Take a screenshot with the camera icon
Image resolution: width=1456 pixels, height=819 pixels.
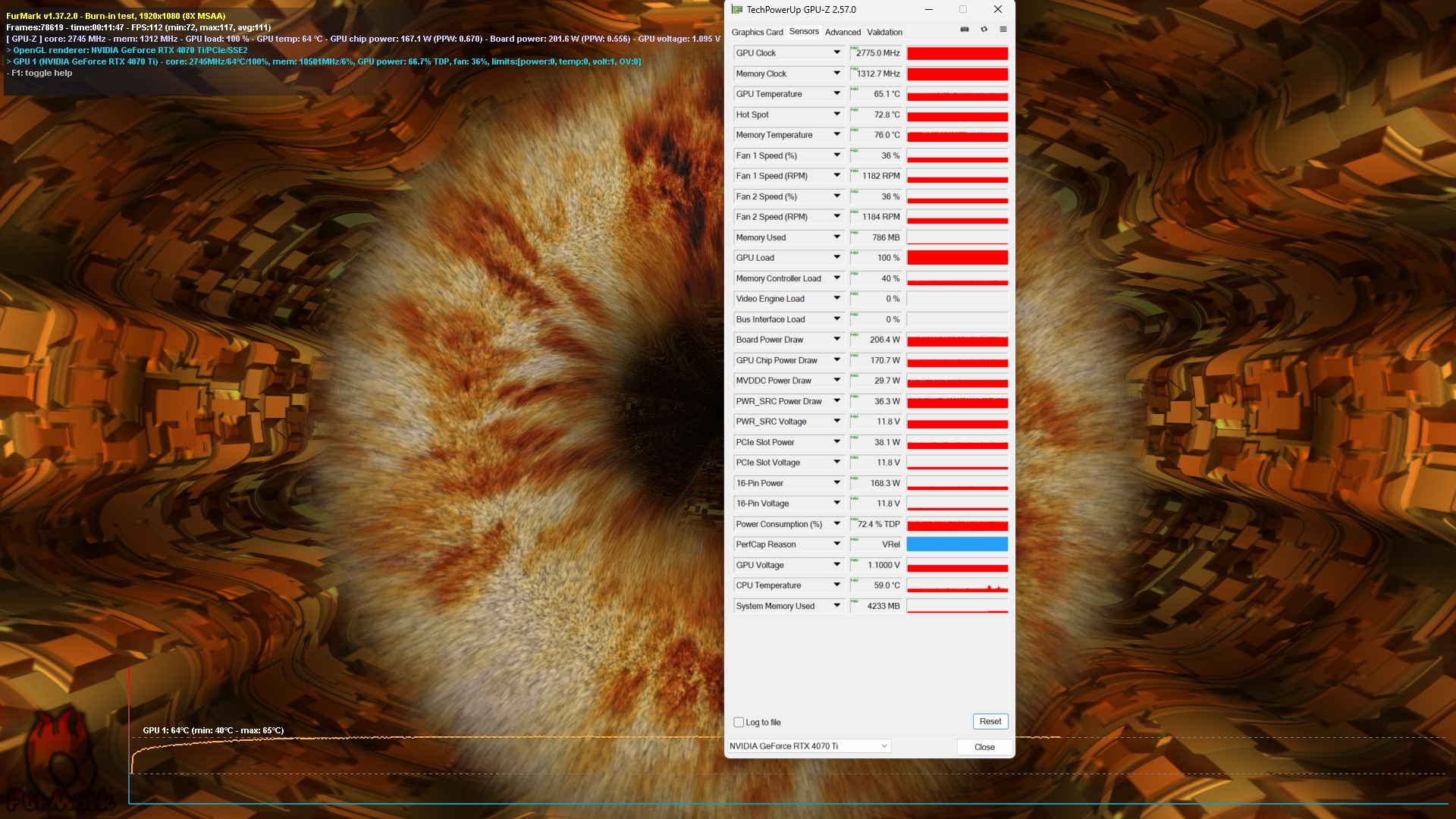click(965, 30)
